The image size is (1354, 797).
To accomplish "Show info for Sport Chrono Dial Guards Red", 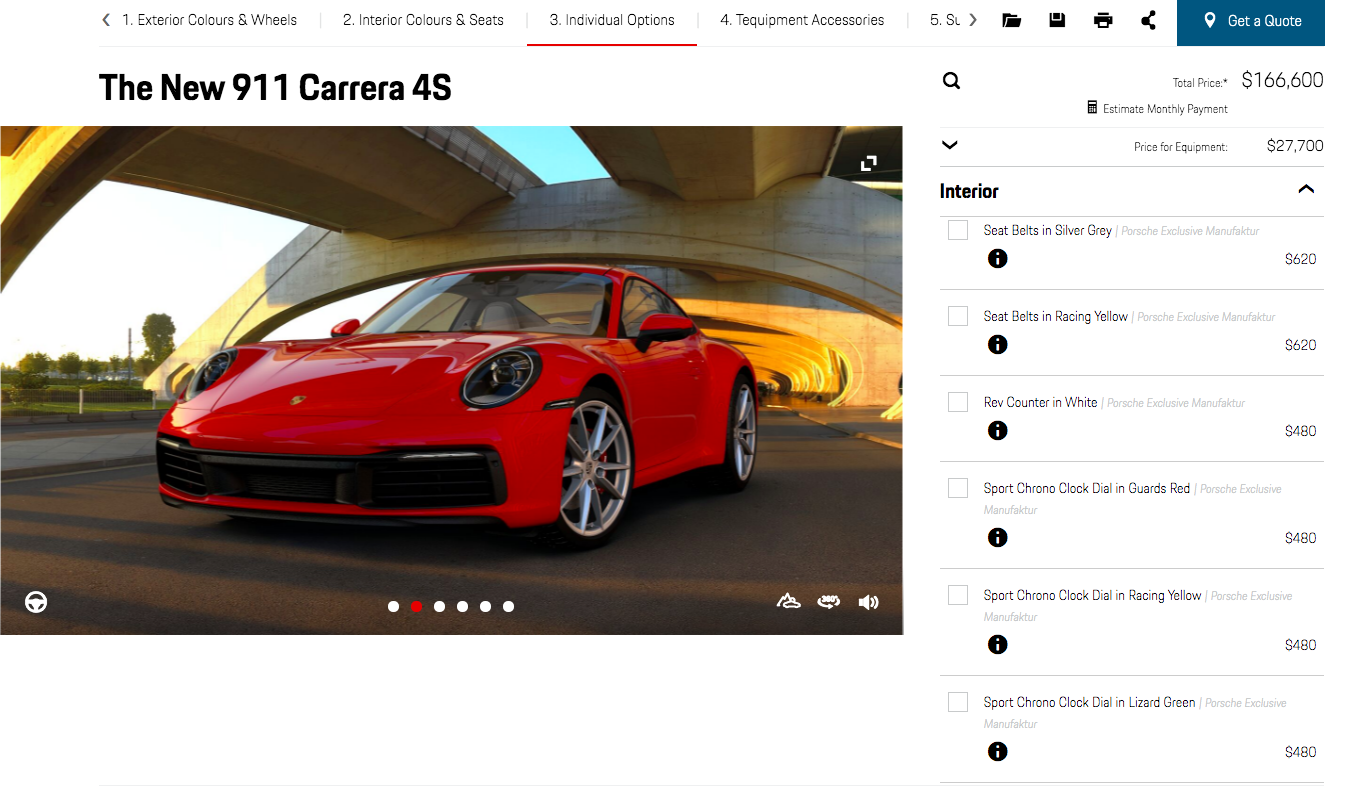I will (997, 538).
